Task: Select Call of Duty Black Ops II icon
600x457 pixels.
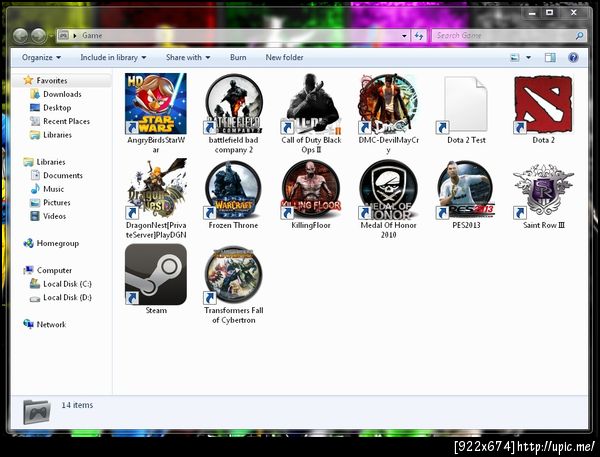Action: tap(311, 103)
